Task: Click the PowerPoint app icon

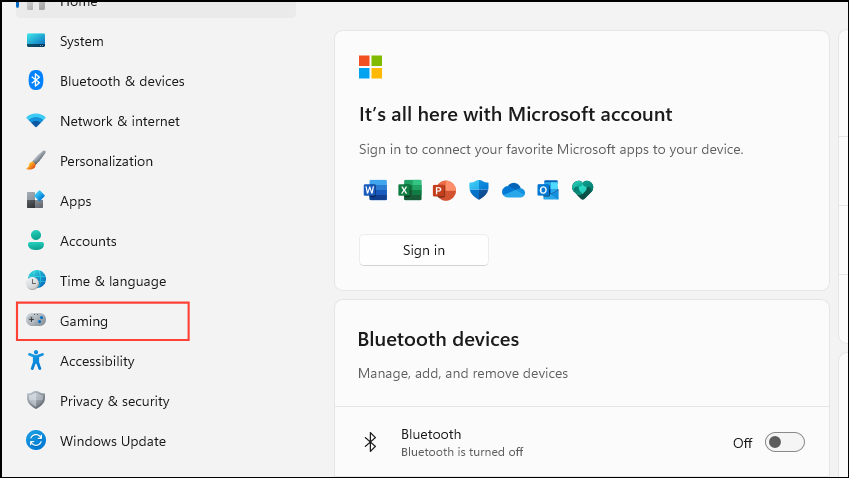Action: pyautogui.click(x=445, y=190)
